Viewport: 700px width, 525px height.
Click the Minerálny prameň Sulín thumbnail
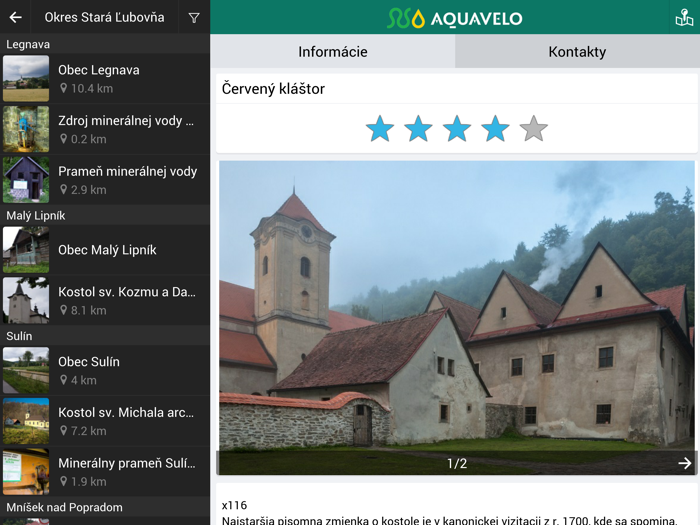pos(26,471)
